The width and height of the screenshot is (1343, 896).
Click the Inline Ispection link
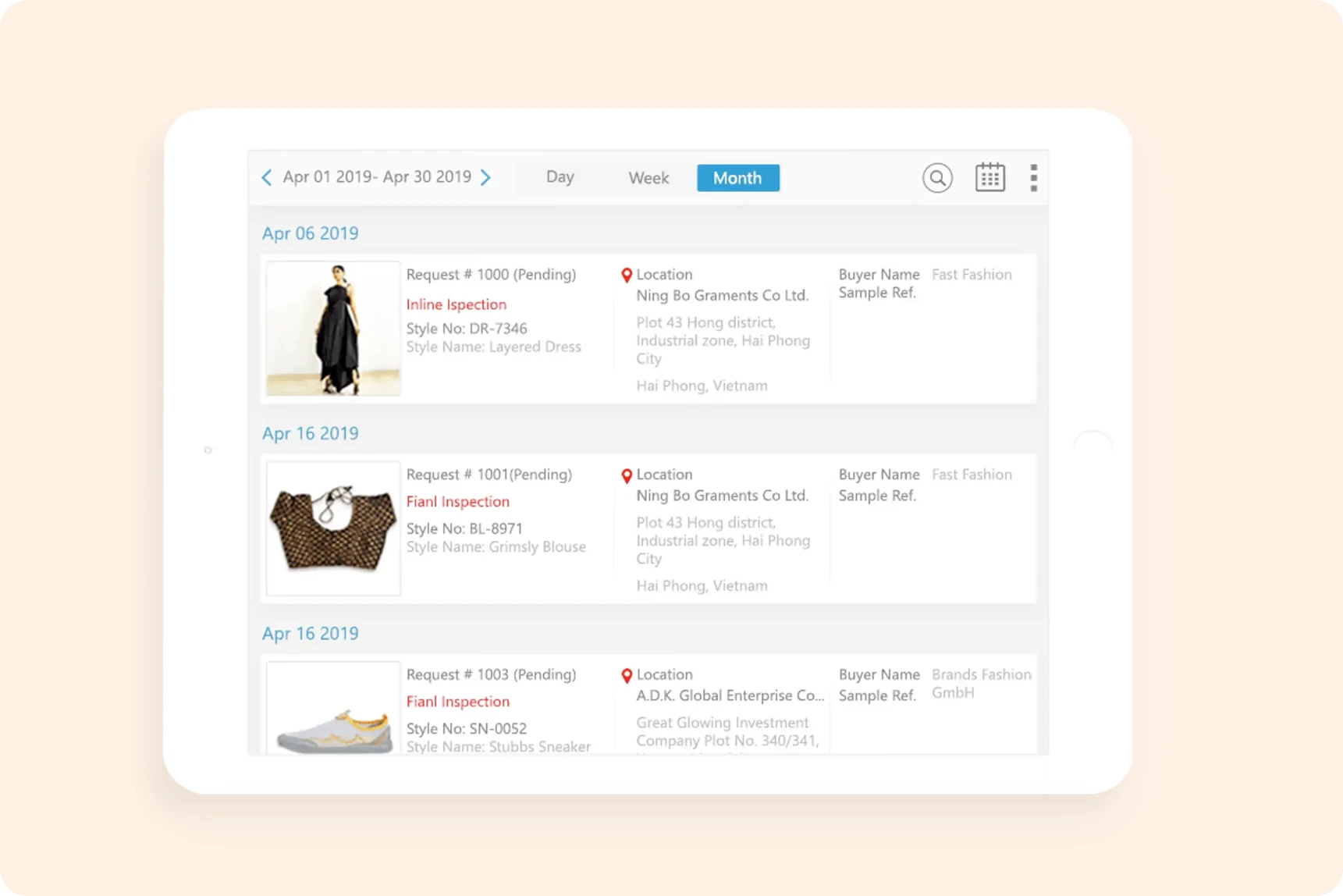point(456,304)
